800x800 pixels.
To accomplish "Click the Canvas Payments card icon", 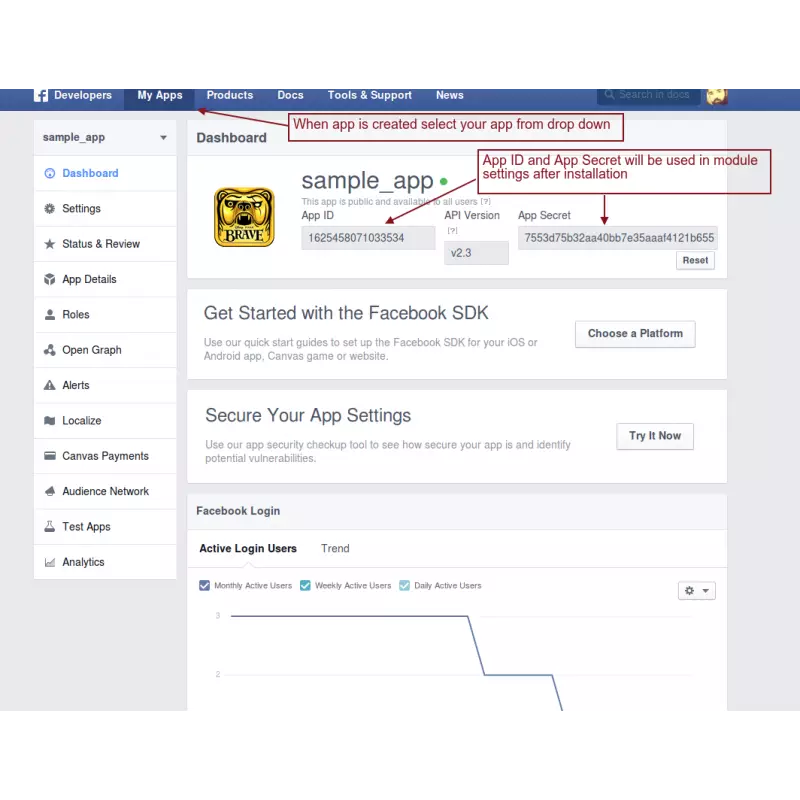I will pos(49,456).
